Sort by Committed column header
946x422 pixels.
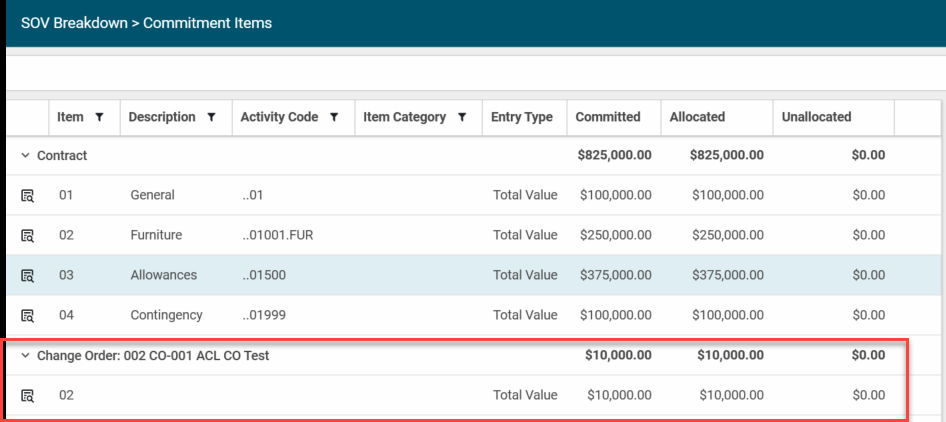click(607, 117)
